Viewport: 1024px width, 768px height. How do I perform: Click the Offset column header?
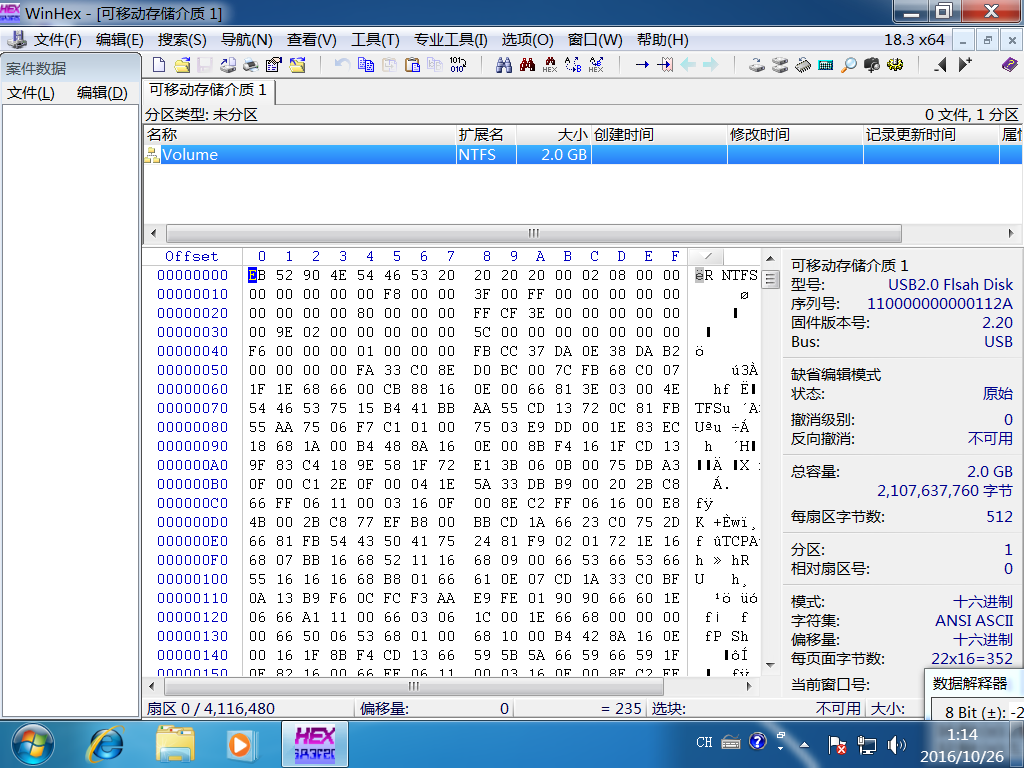click(191, 256)
